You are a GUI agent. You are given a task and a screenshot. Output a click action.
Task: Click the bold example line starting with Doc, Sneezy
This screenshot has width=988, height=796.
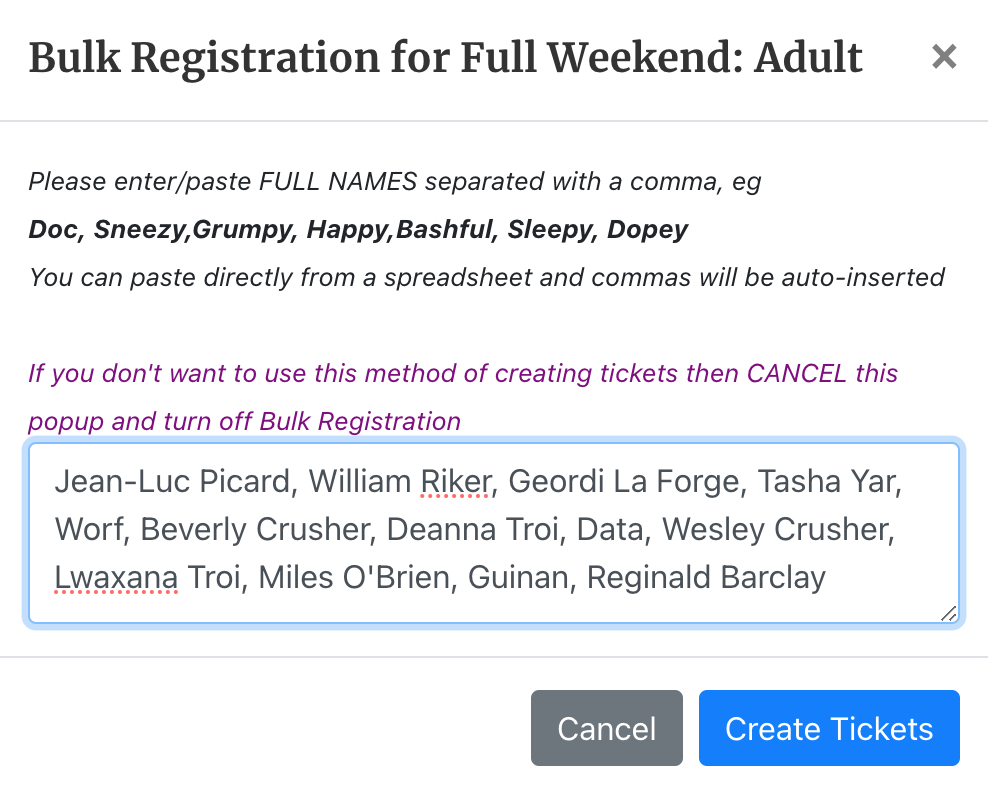click(358, 229)
